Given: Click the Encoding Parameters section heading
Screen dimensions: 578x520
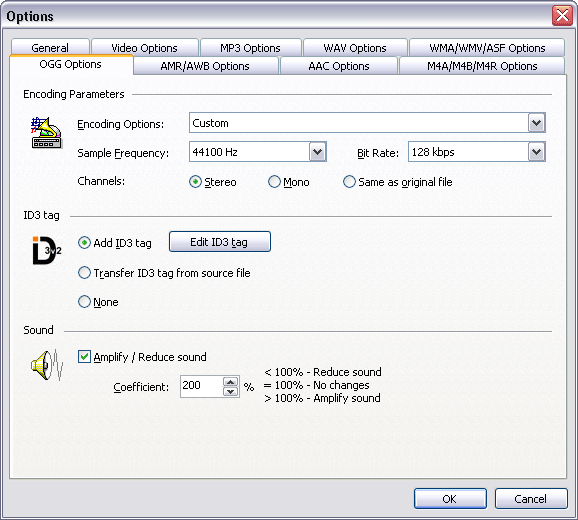Looking at the screenshot, I should coord(74,94).
